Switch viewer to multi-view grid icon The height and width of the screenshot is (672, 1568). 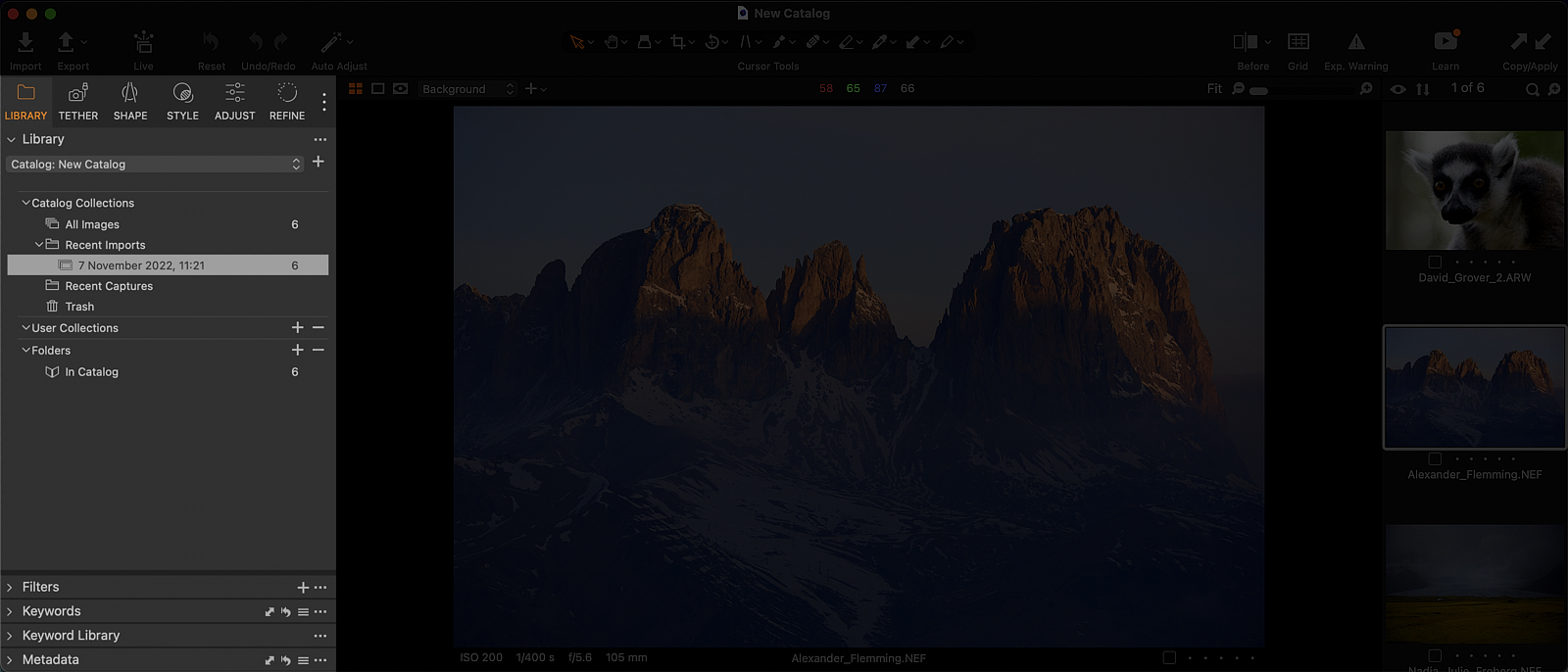(x=356, y=88)
